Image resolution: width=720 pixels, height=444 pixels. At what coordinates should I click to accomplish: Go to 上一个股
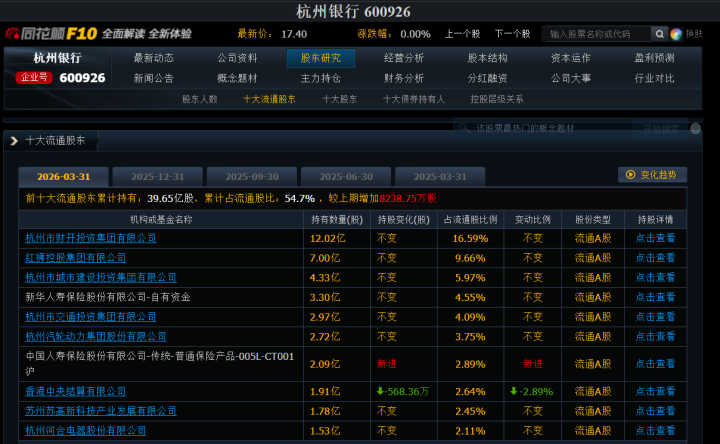(x=462, y=34)
